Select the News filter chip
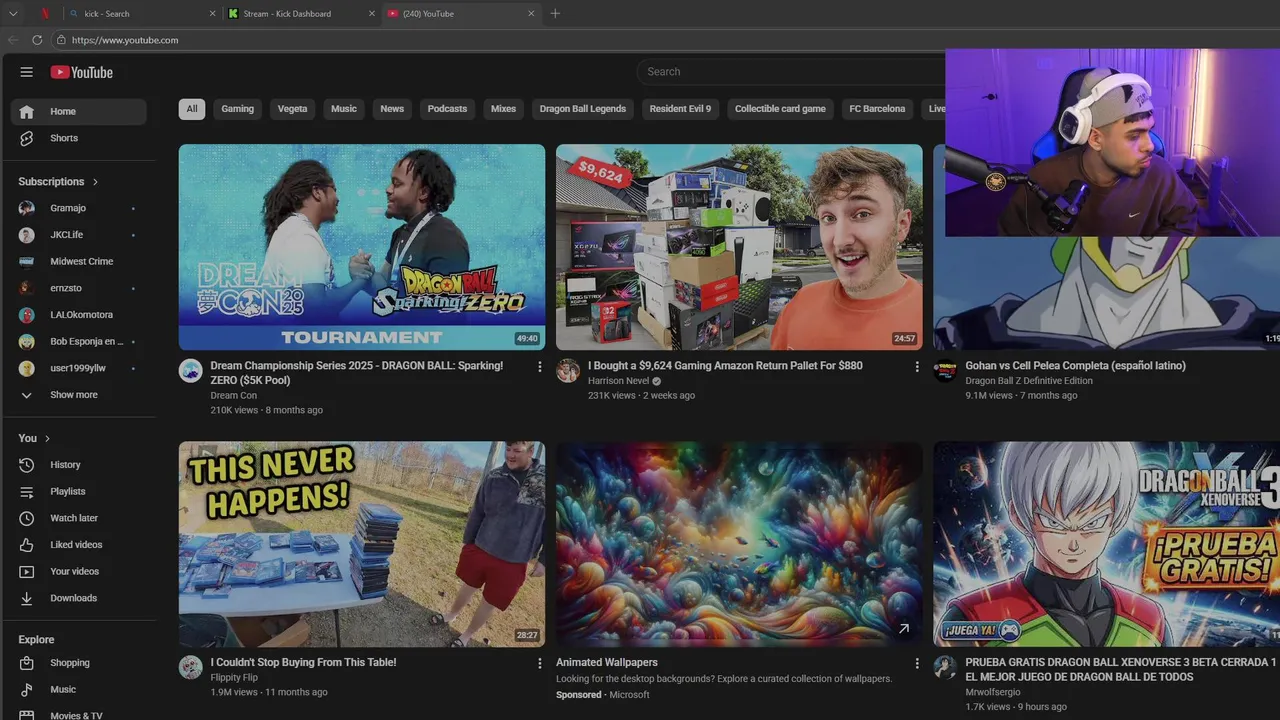Screen dimensions: 1280x720 point(392,109)
